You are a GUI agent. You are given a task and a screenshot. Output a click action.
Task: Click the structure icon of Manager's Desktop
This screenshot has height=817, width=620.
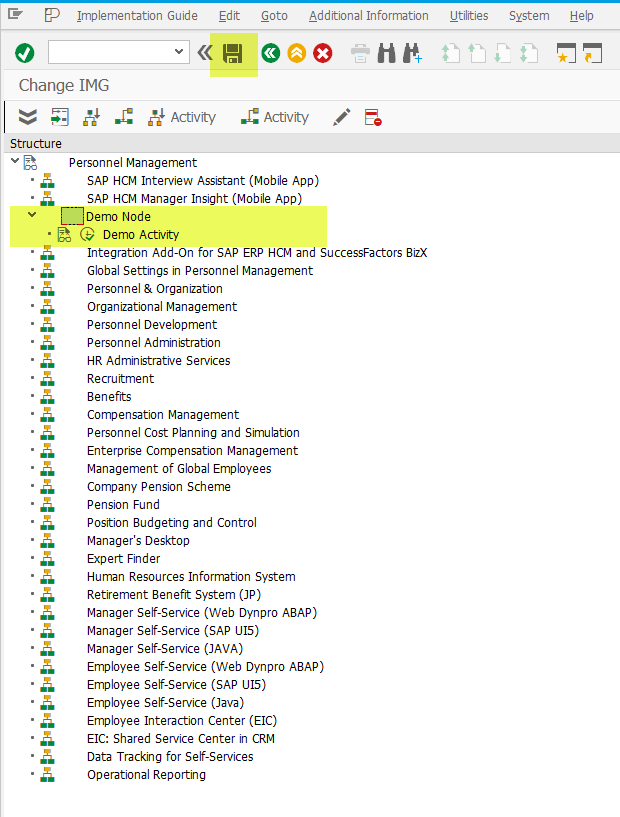[47, 540]
